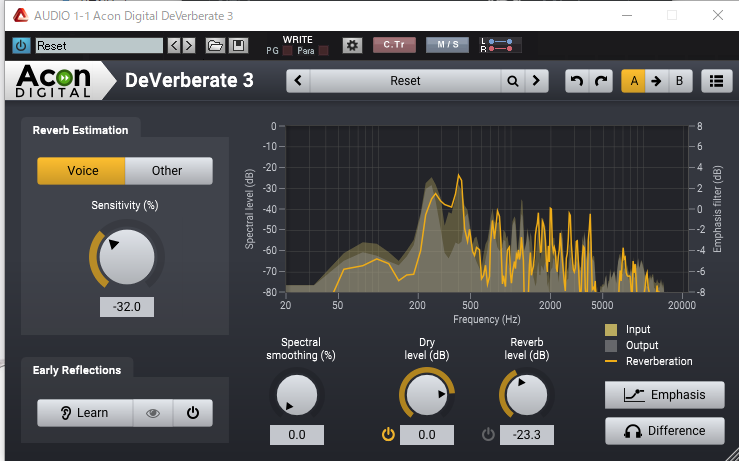Click Dry level value field 0.0
Screen dimensions: 739x461
427,435
